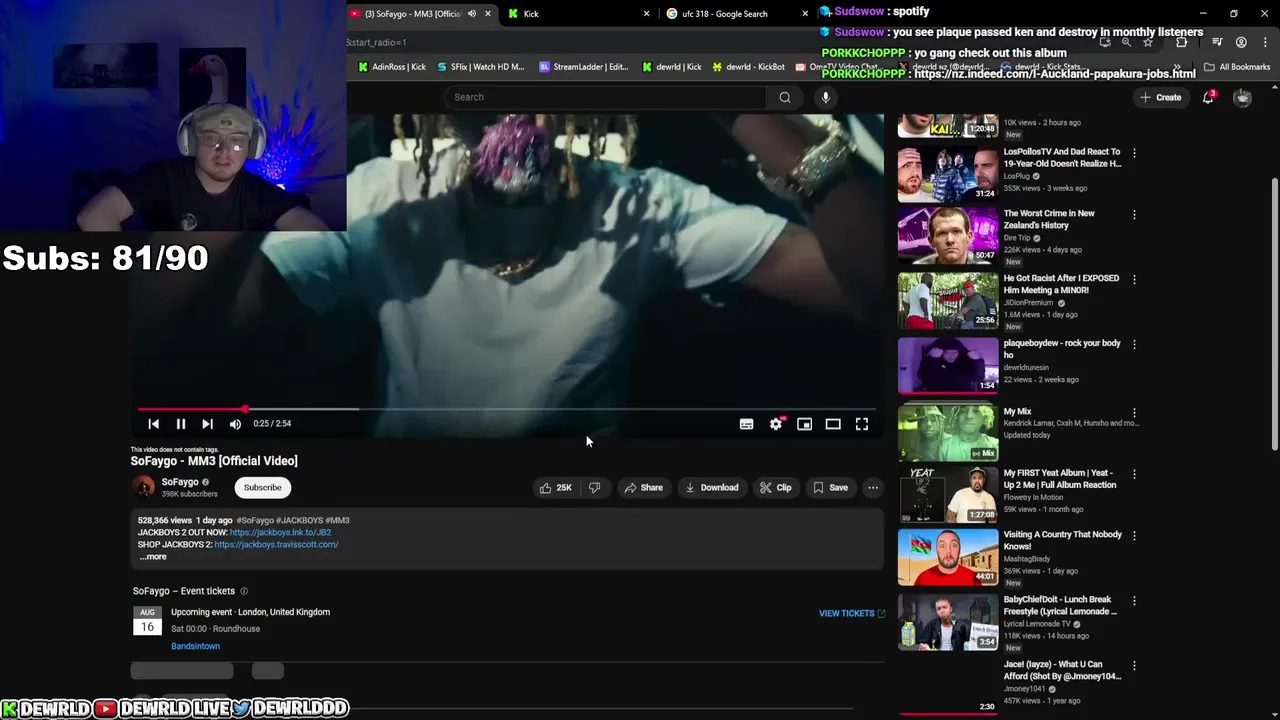
Task: Open the account avatar menu
Action: [x=1242, y=97]
